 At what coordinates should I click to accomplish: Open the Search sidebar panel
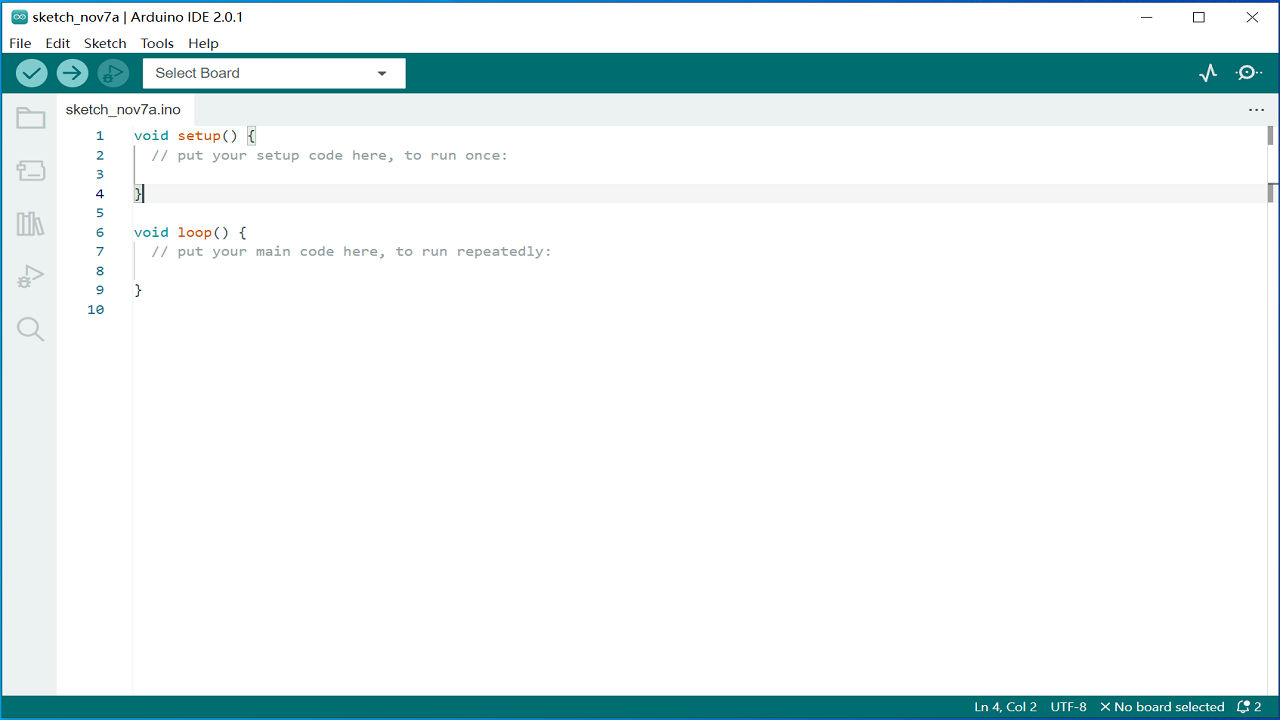click(x=31, y=330)
